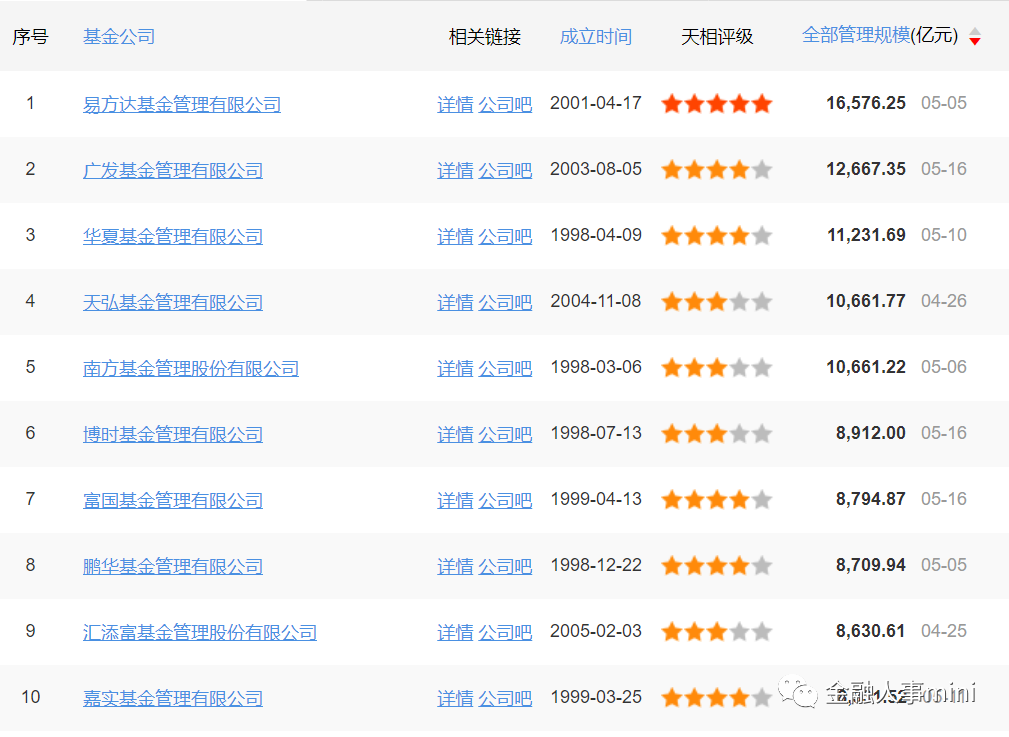1009x737 pixels.
Task: Click the star rating of 鹏华基金
Action: (717, 566)
